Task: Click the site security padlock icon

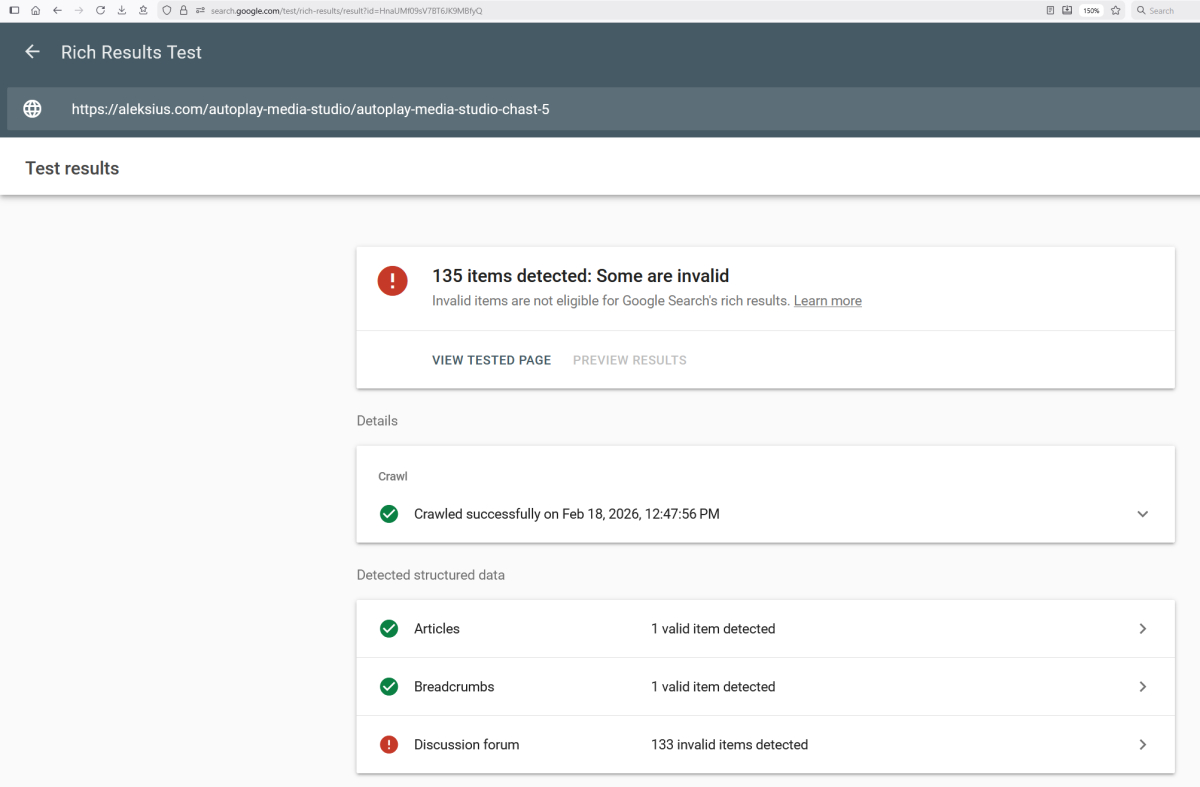Action: (x=183, y=11)
